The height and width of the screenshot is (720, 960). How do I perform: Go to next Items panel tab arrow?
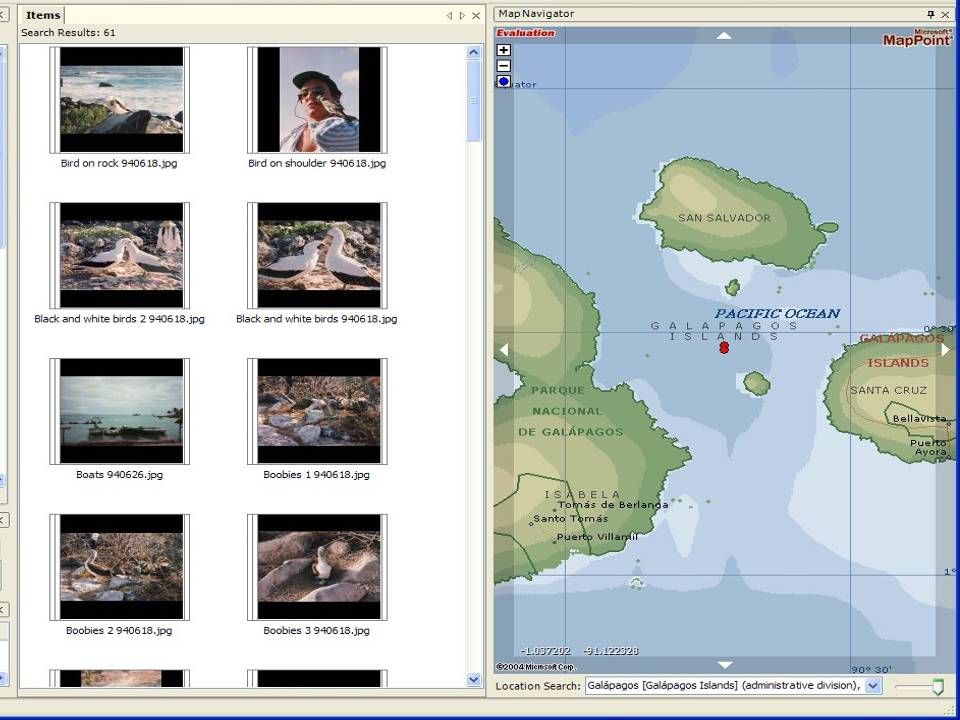462,16
